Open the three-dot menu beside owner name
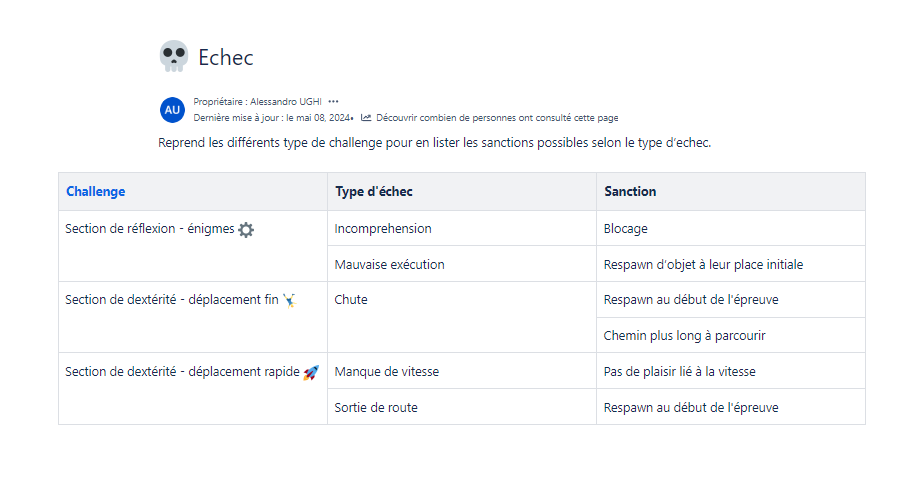The width and height of the screenshot is (912, 481). coord(333,101)
